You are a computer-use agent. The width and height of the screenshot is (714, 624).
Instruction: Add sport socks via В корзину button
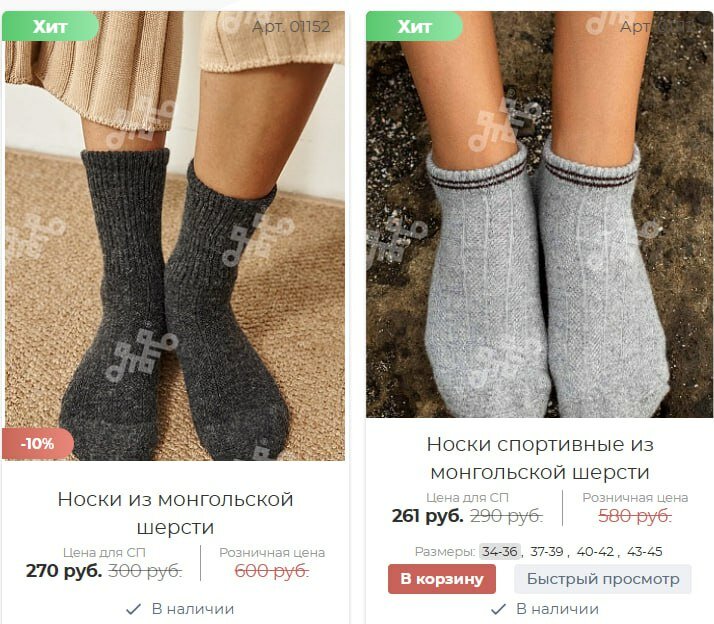(x=442, y=579)
